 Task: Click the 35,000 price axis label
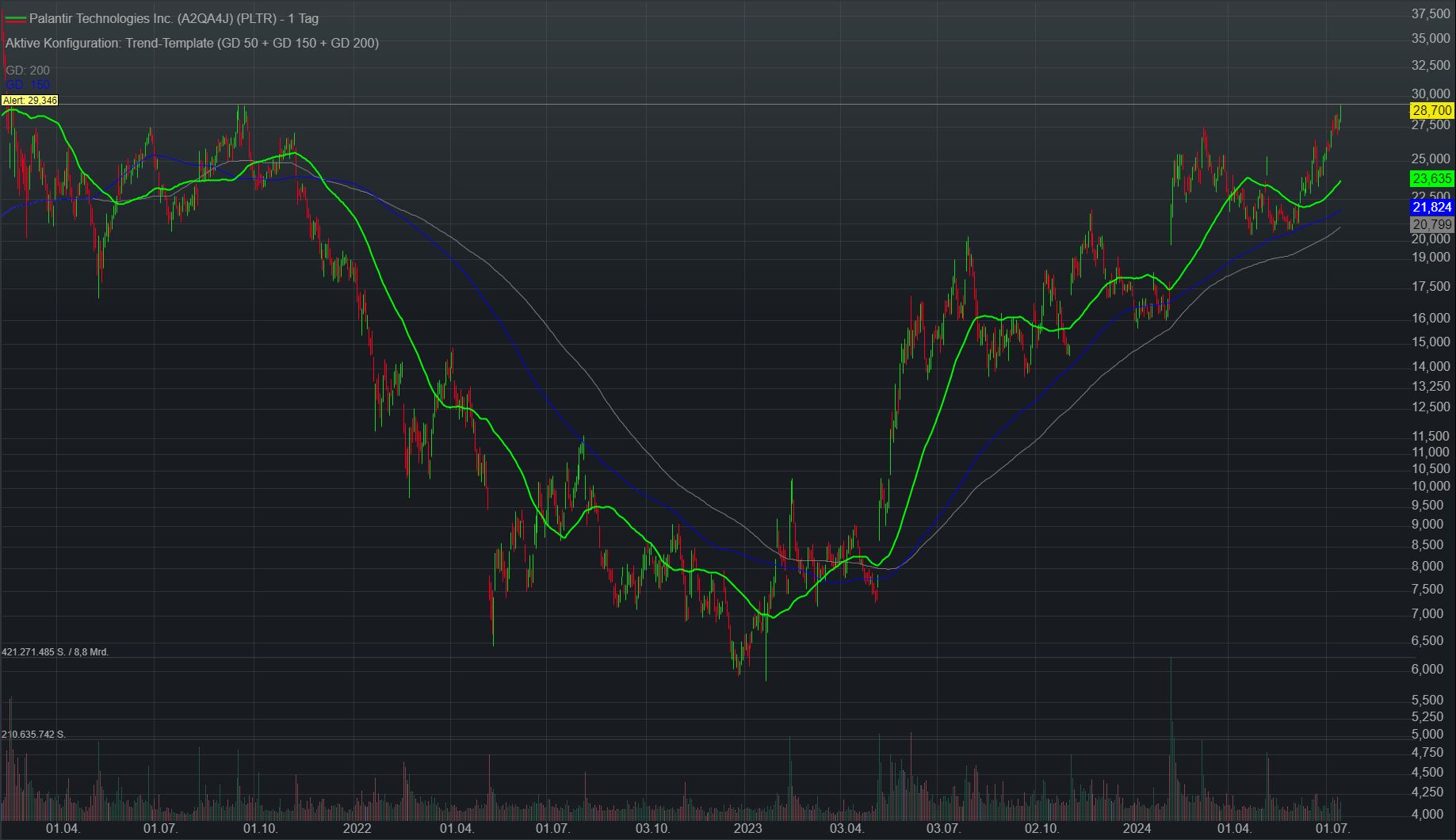1431,38
